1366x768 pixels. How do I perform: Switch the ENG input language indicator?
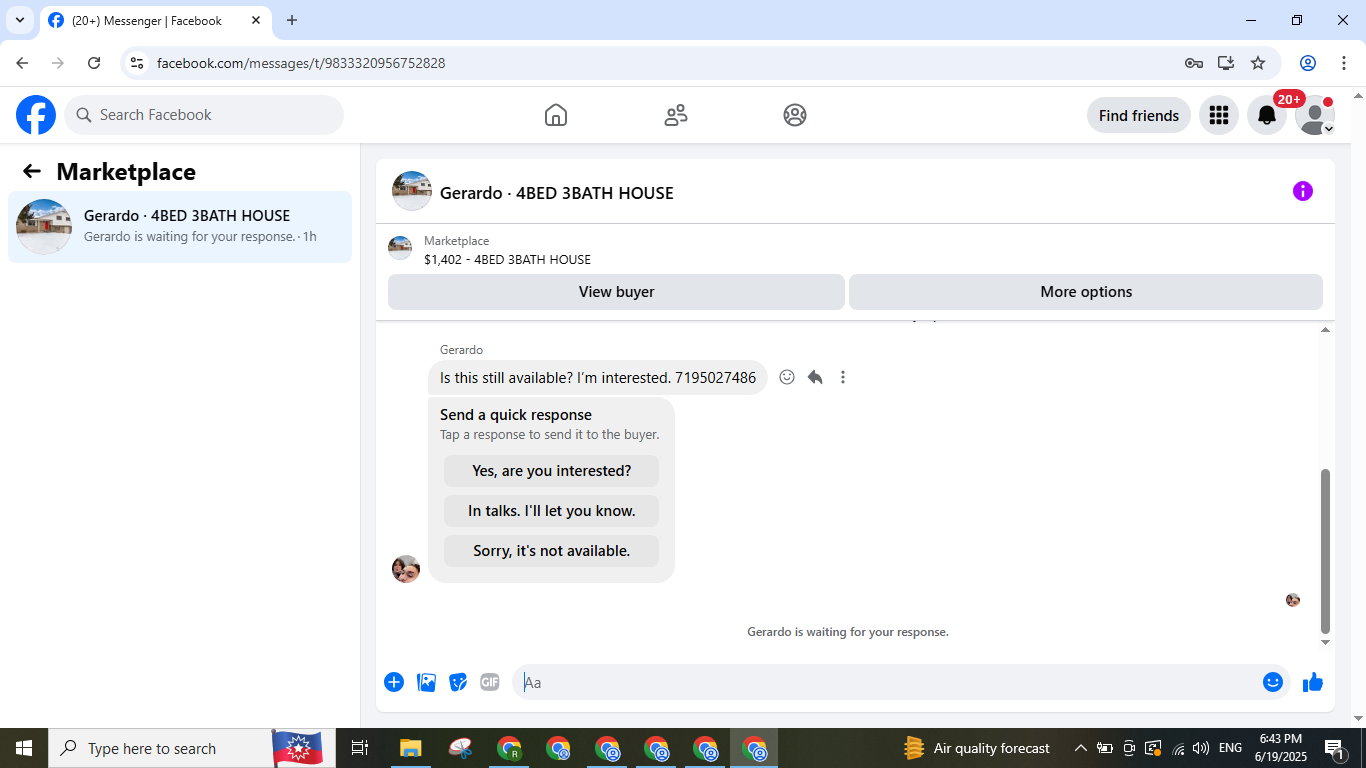1230,748
